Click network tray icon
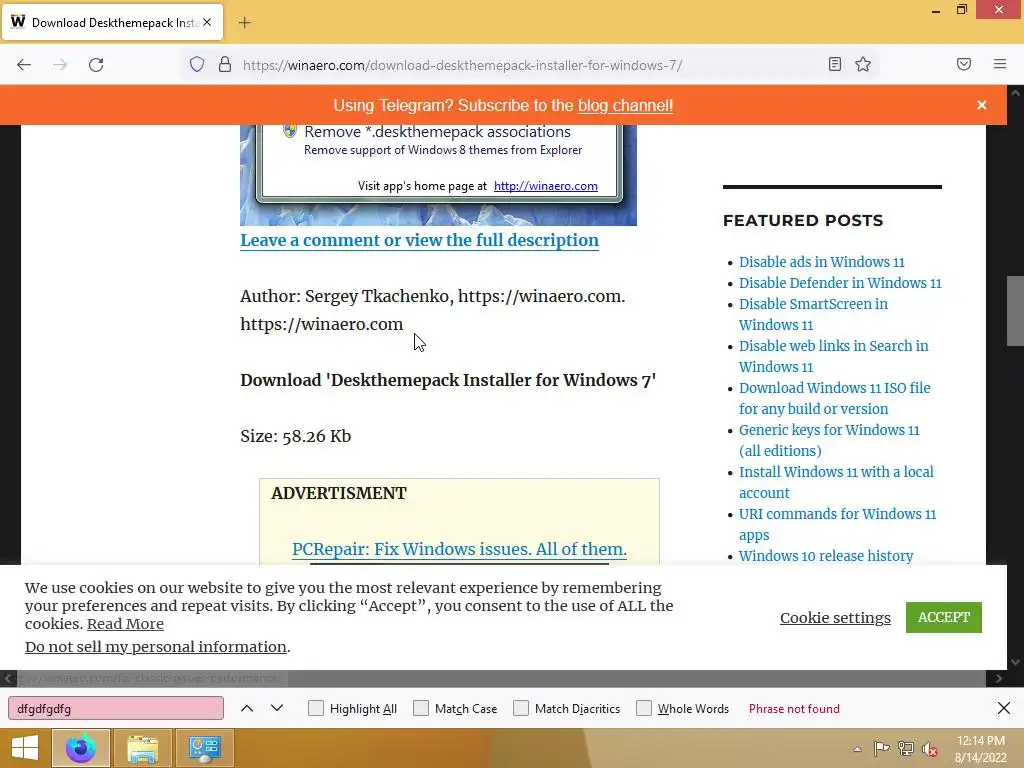 tap(906, 749)
